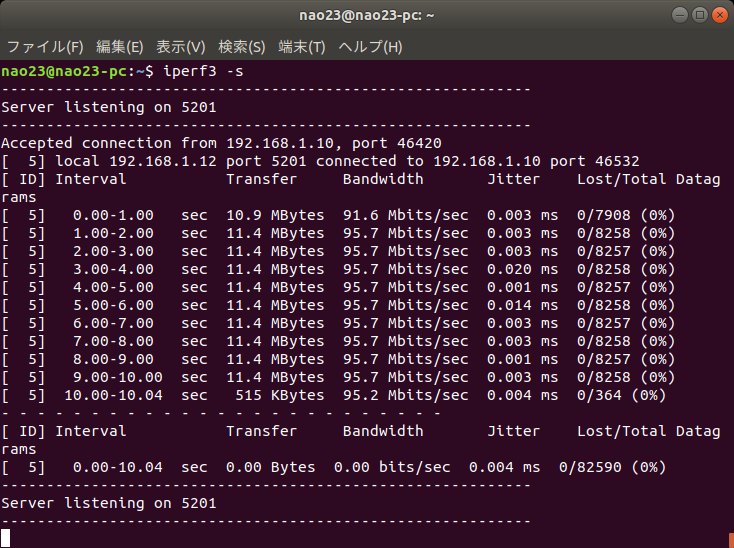Open the 検索(S) menu
734x548 pixels.
click(242, 47)
